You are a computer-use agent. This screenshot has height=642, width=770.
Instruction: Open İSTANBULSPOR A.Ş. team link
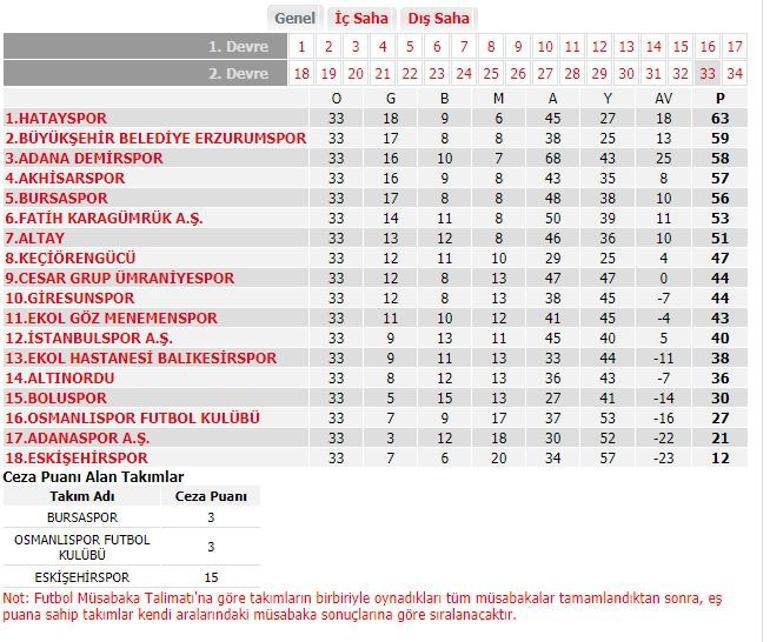pos(89,338)
